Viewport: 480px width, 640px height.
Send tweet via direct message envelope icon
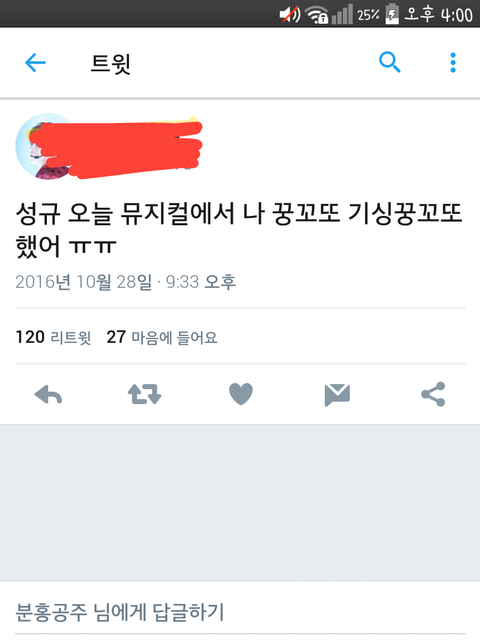(x=337, y=395)
